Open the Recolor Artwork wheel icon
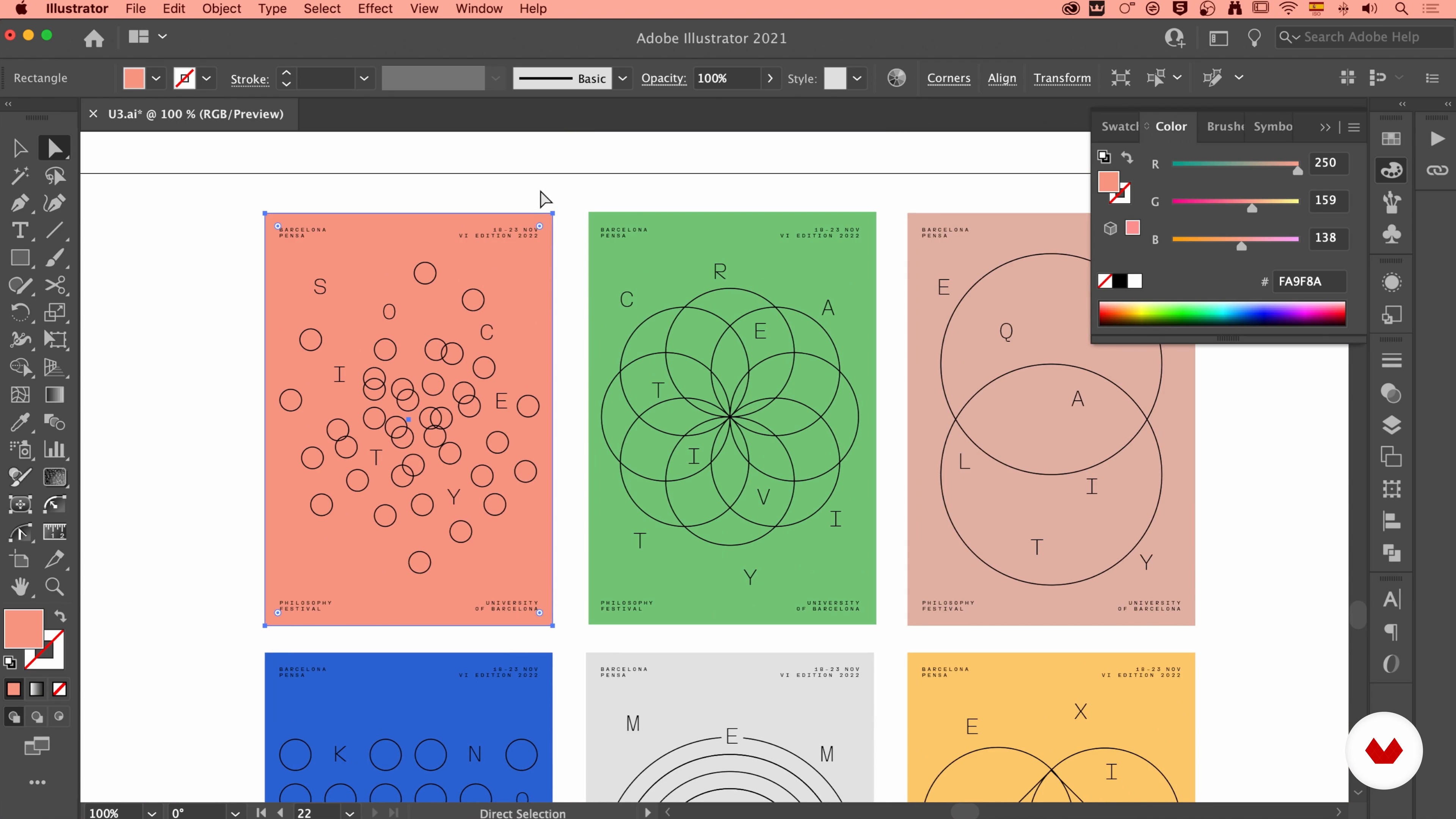The image size is (1456, 819). 896,78
